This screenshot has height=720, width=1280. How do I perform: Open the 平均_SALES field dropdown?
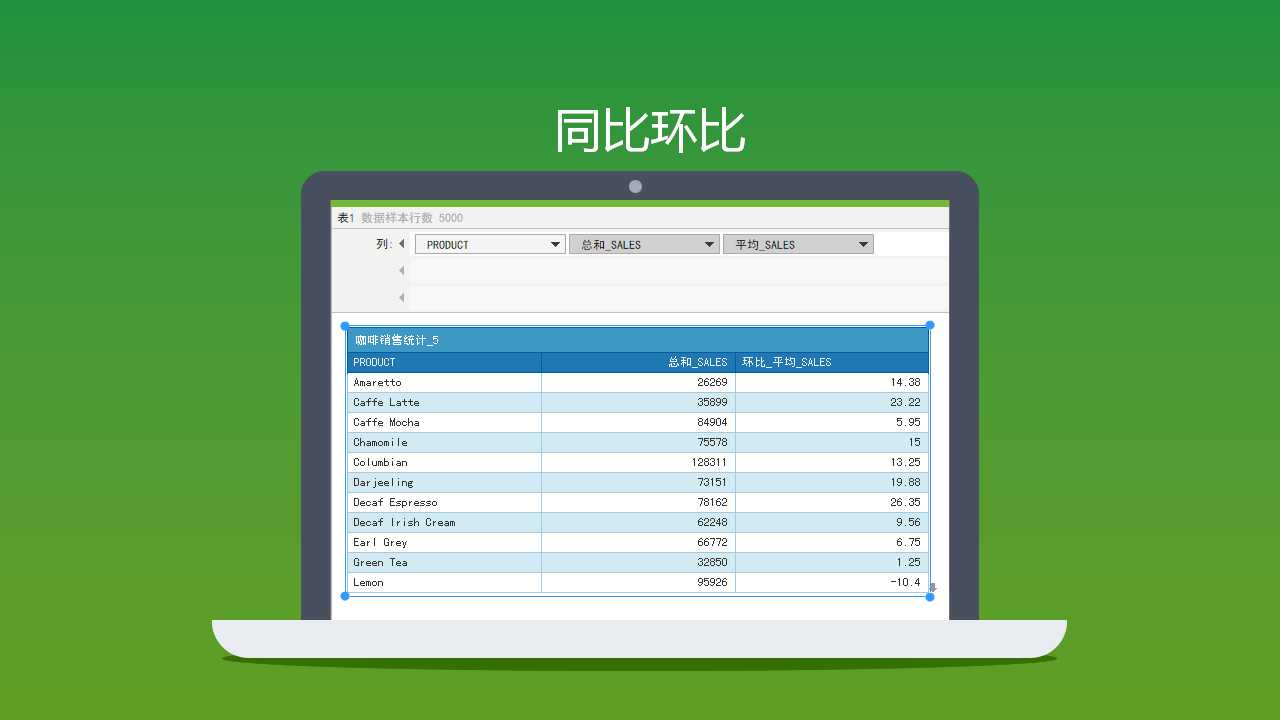pos(863,244)
